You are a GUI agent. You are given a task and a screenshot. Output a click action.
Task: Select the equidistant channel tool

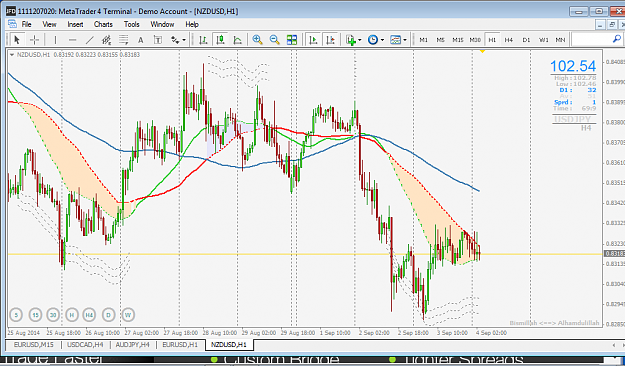106,39
